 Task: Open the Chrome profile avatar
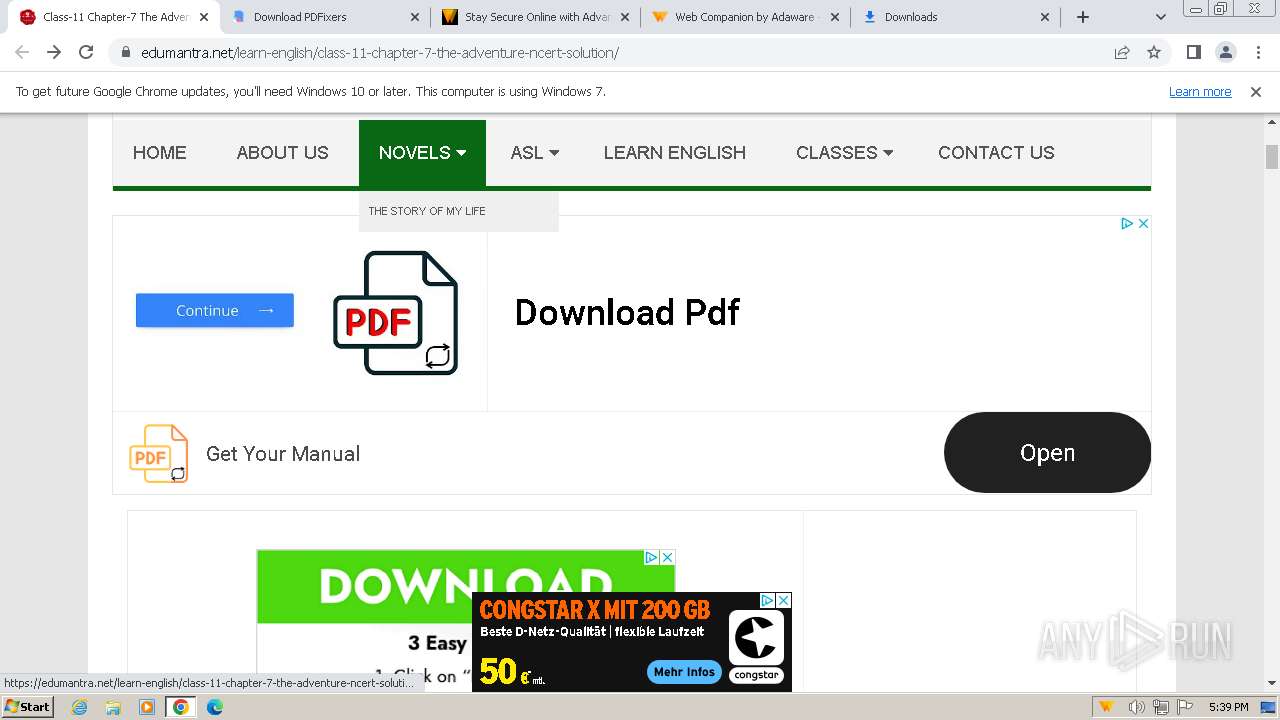1226,52
